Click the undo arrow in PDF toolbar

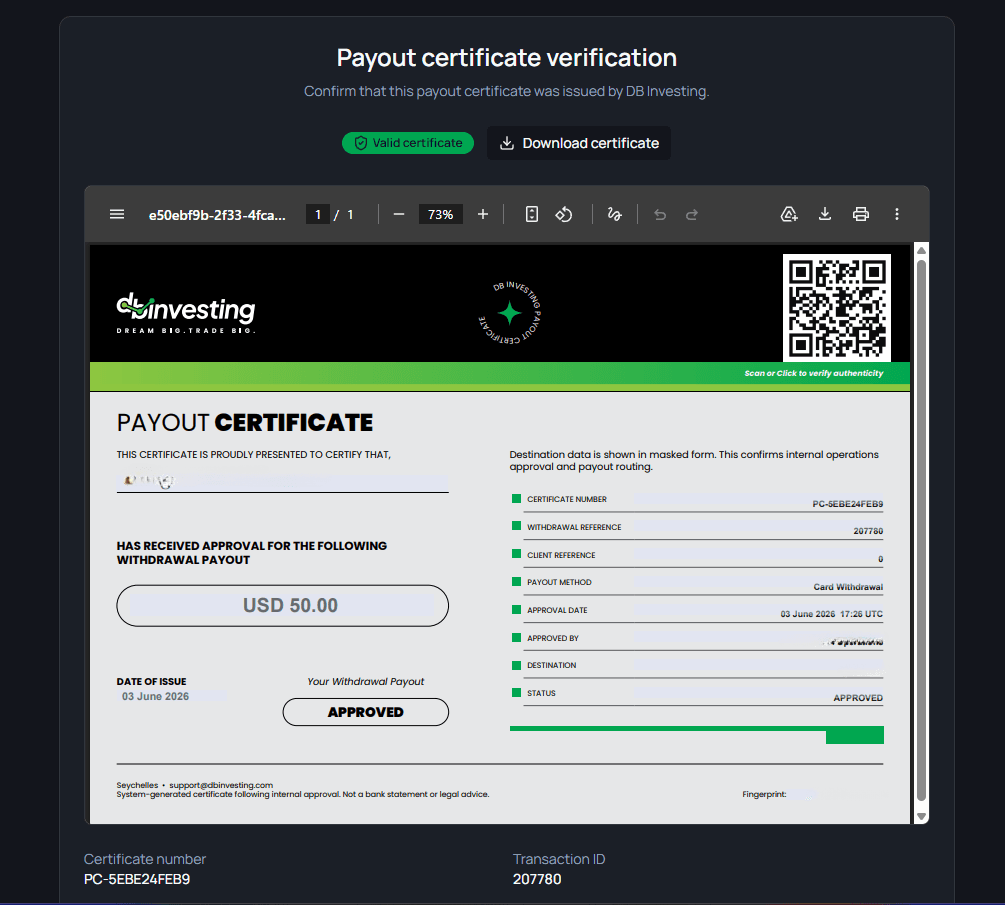(x=660, y=215)
